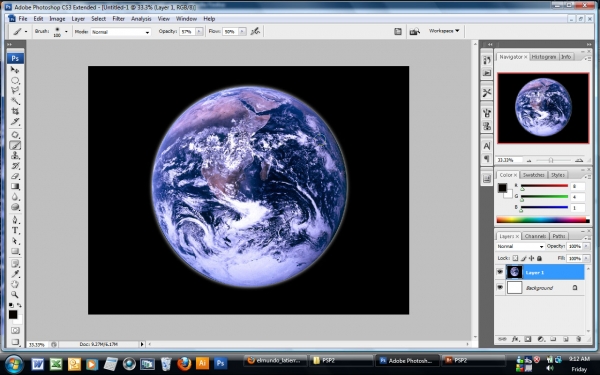This screenshot has width=600, height=375.
Task: Click the add layer mask button
Action: tap(528, 339)
